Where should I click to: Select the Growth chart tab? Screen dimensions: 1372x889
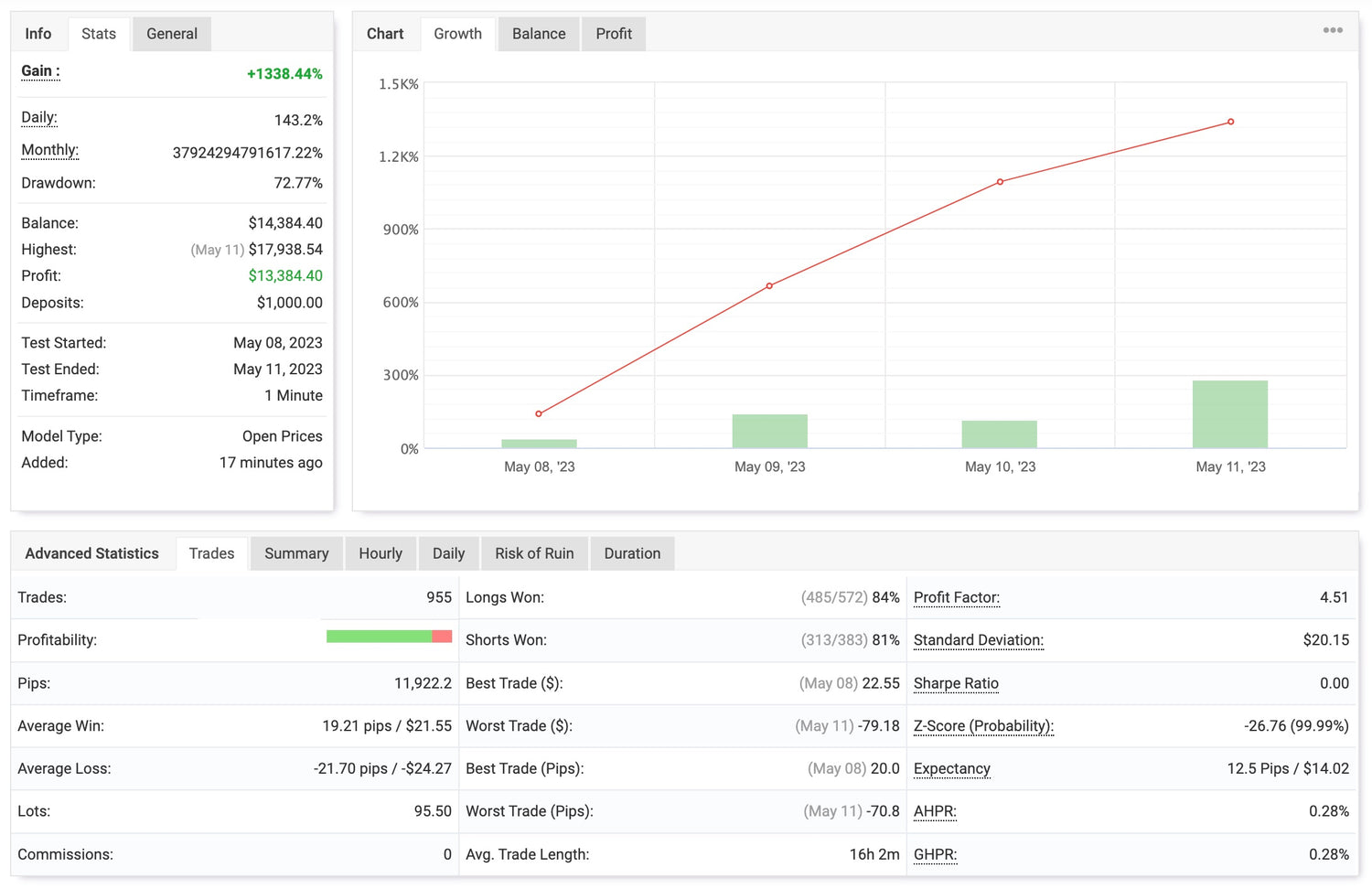tap(457, 34)
